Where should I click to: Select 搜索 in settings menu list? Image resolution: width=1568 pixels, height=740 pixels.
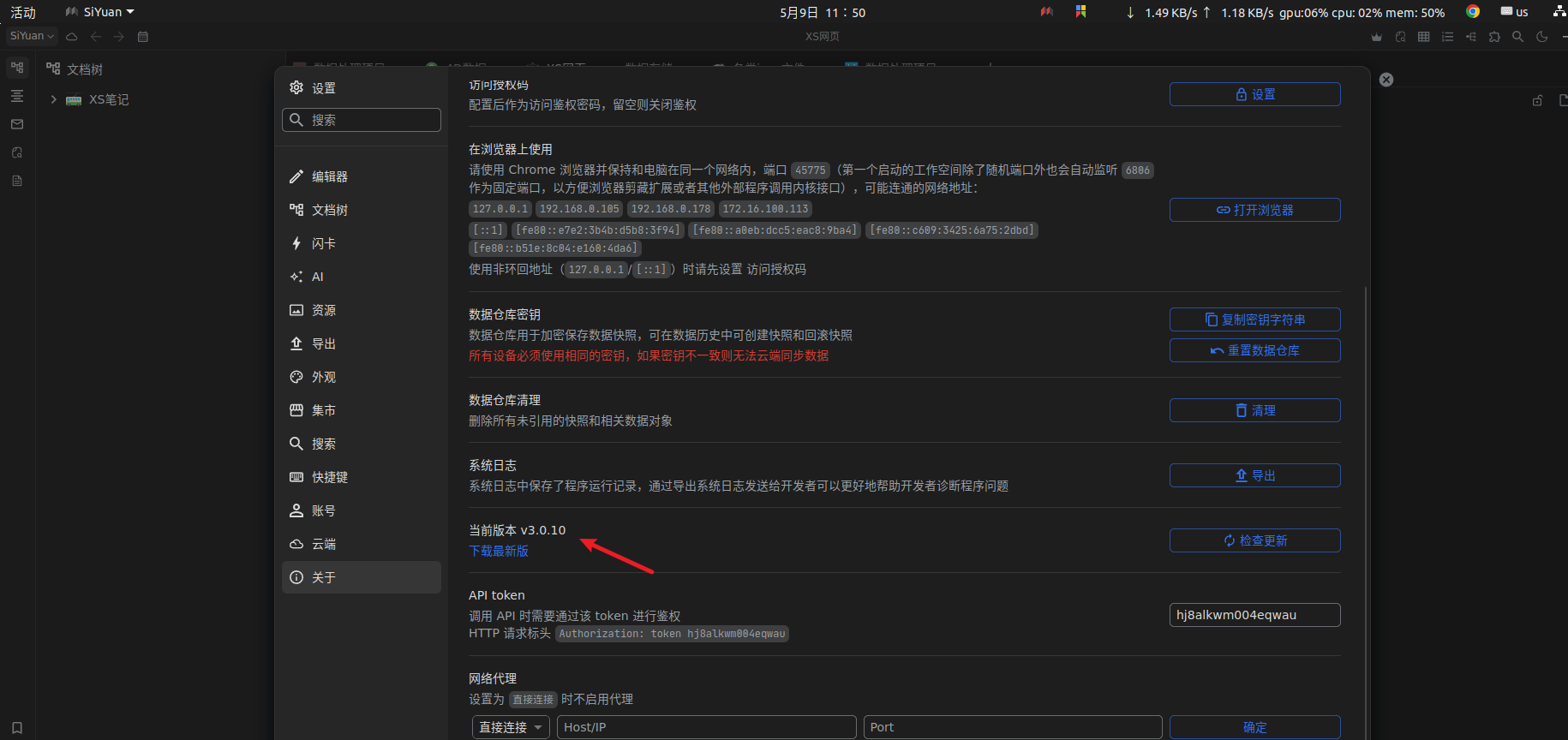[x=362, y=444]
